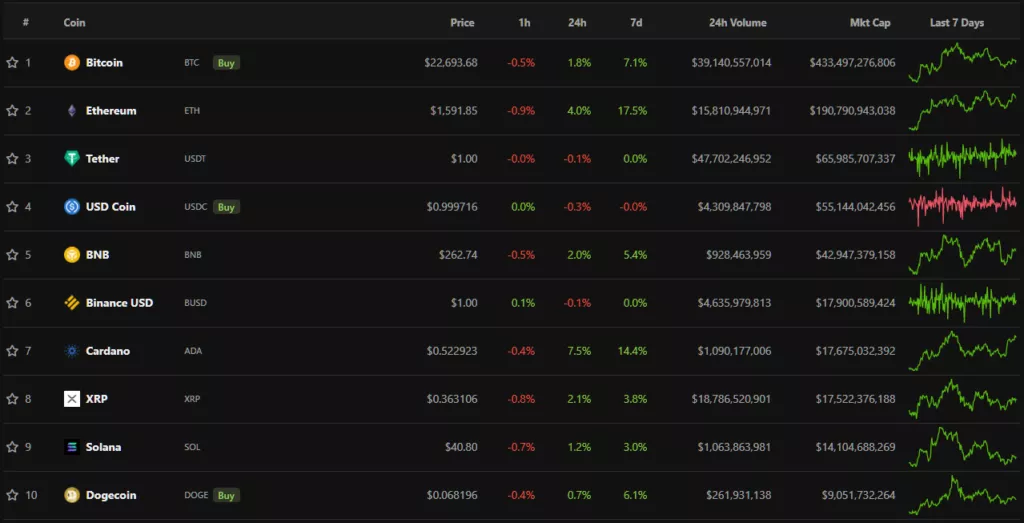The height and width of the screenshot is (523, 1024).
Task: Click the Dogecoin logo icon
Action: (x=72, y=495)
